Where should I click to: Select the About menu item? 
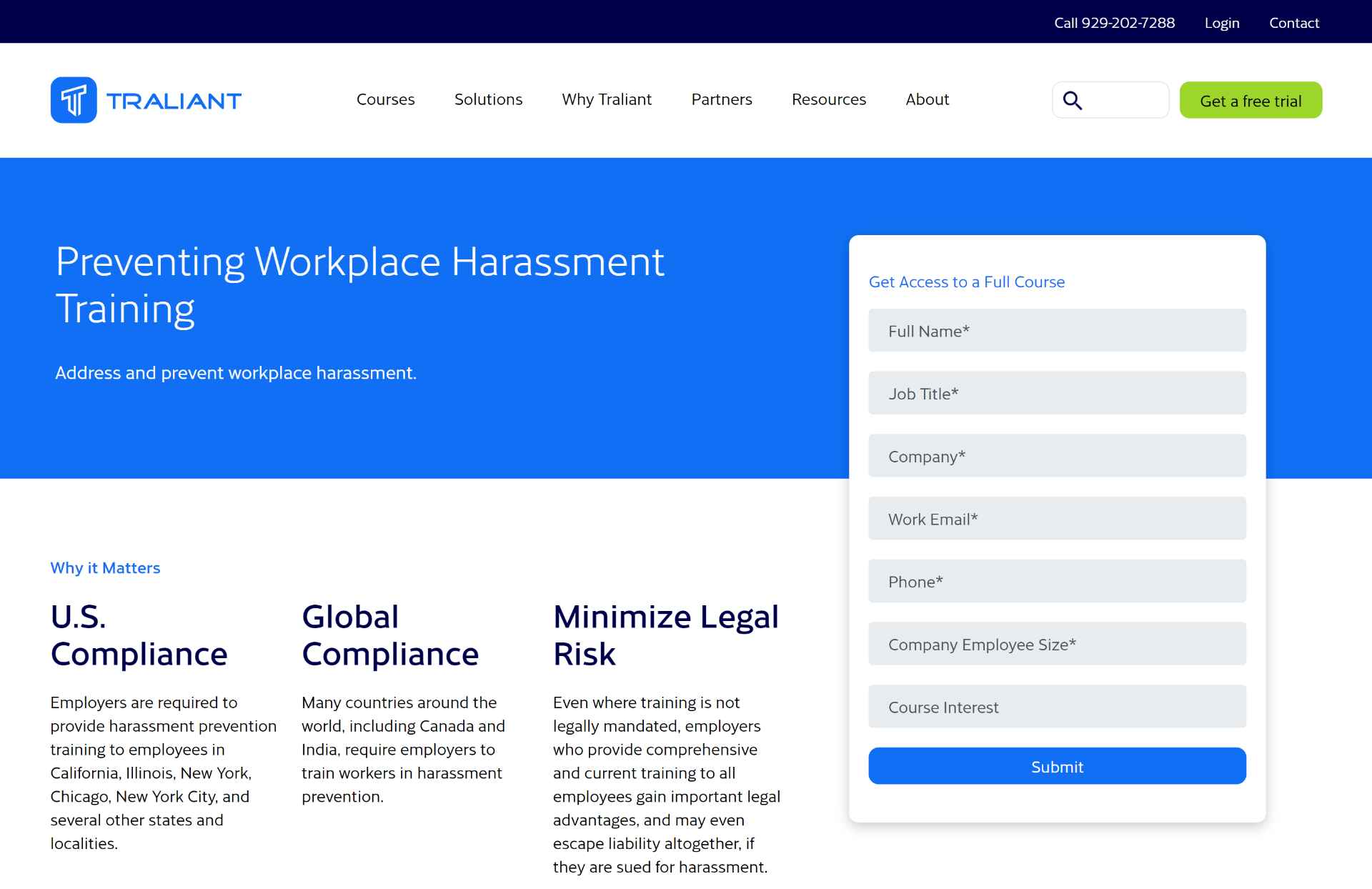click(928, 99)
